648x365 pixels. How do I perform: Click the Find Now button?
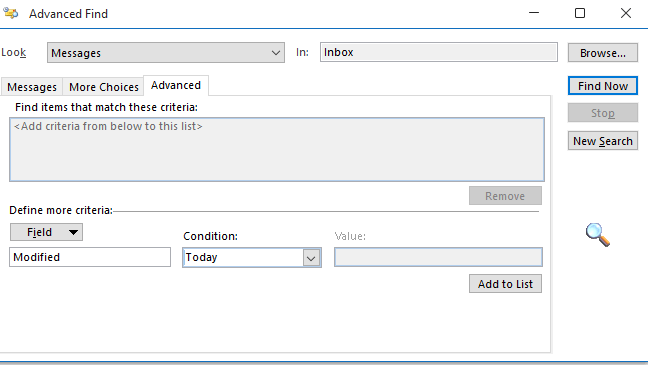point(603,86)
